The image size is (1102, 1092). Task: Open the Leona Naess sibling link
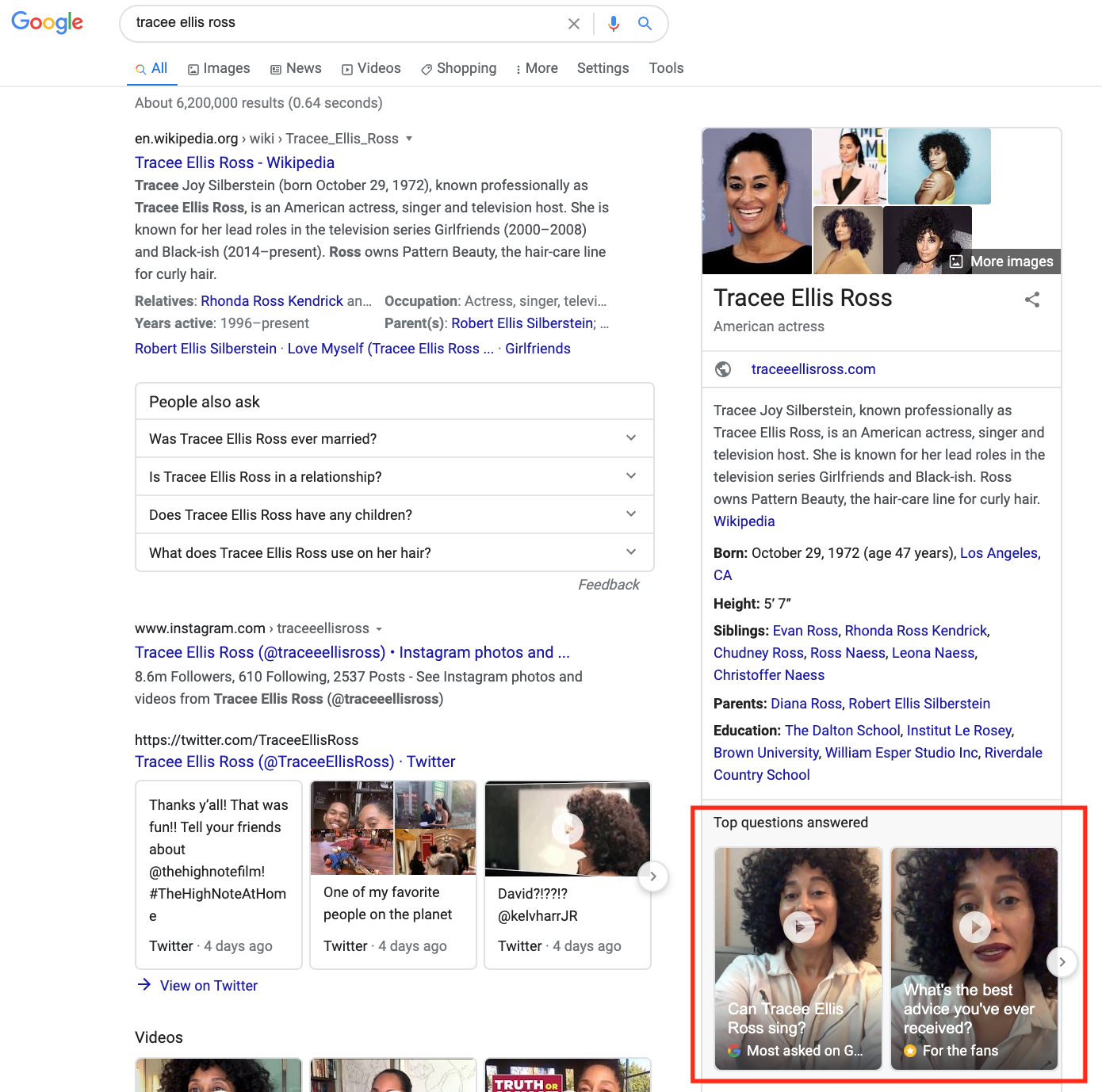pyautogui.click(x=933, y=653)
